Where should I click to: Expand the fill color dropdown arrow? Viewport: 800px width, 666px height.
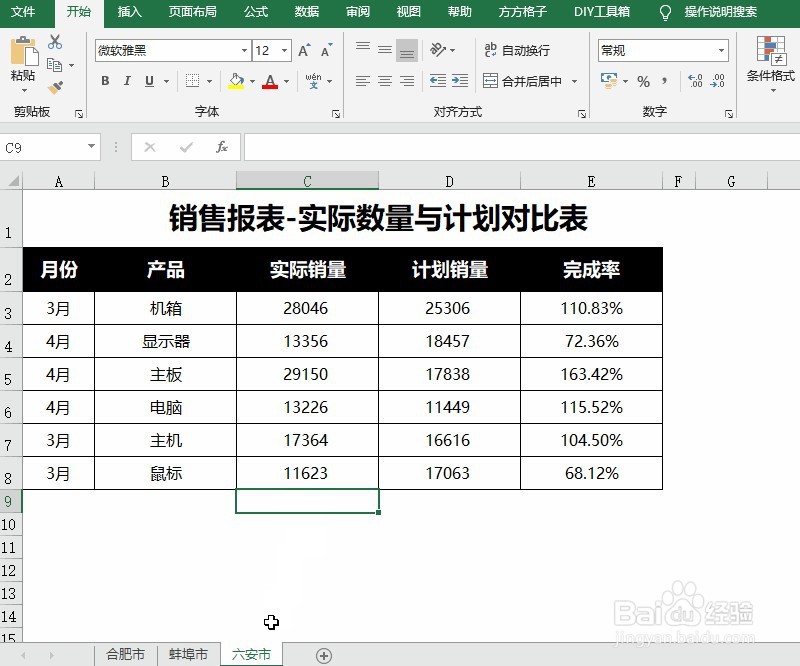point(252,81)
